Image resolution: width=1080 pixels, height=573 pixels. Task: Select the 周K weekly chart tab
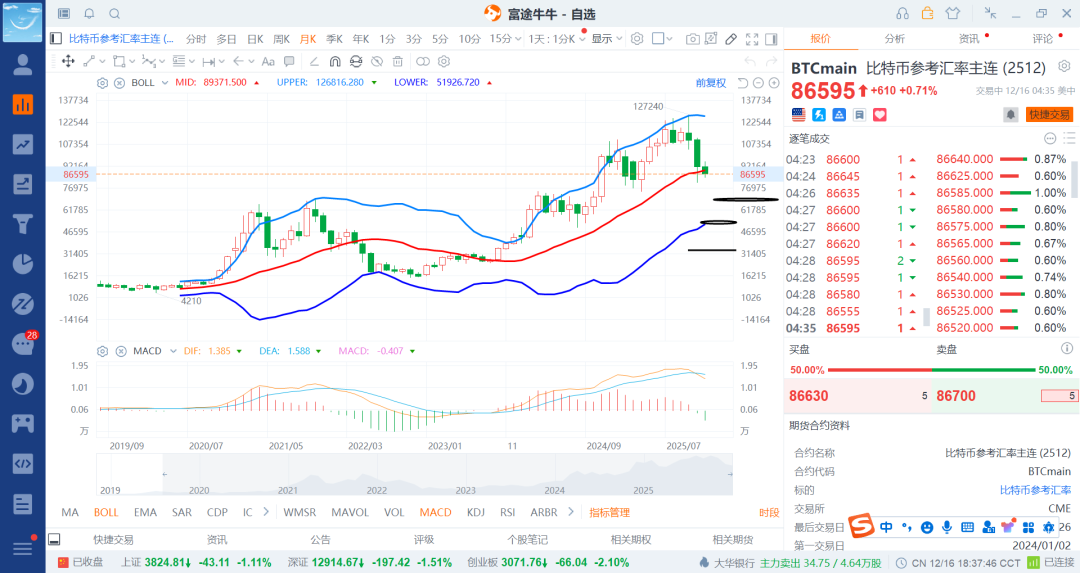pyautogui.click(x=281, y=39)
